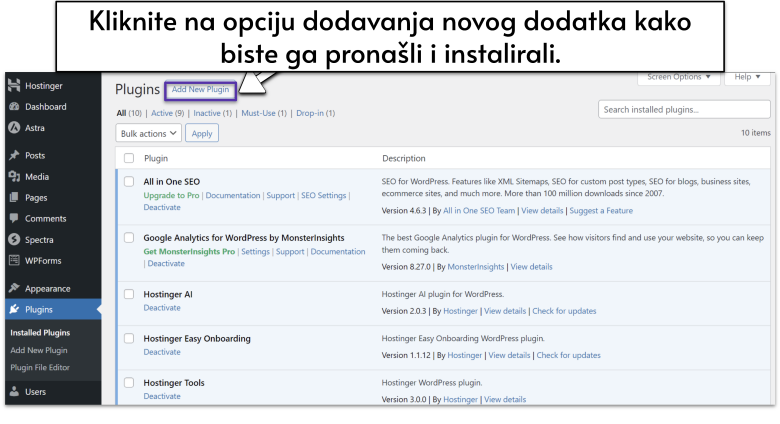Viewport: 780px width, 424px height.
Task: Deactivate Hostinger Easy Onboarding plugin
Action: (162, 352)
